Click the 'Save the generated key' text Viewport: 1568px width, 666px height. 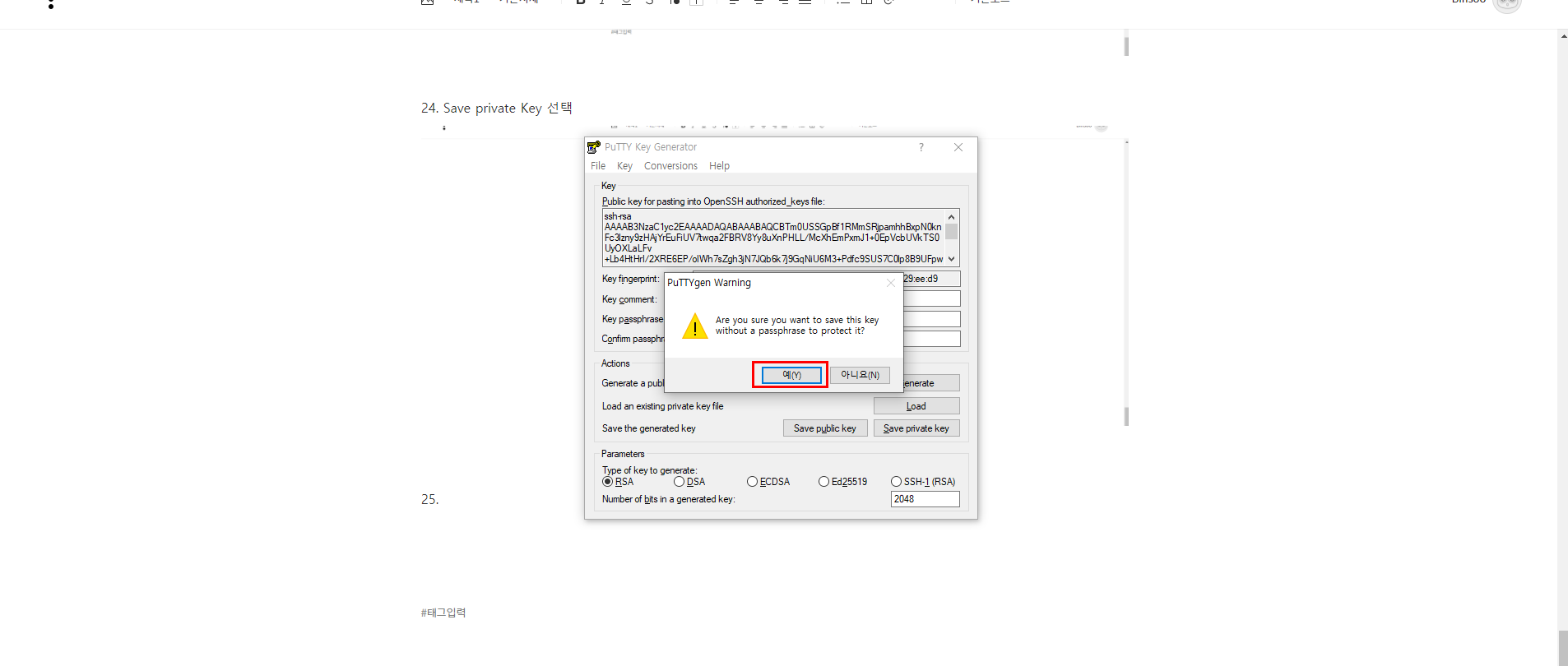click(649, 428)
